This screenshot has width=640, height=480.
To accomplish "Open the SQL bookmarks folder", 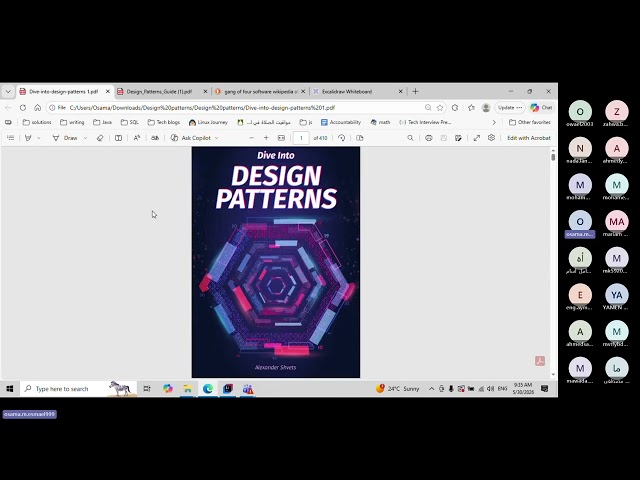I will coord(130,122).
